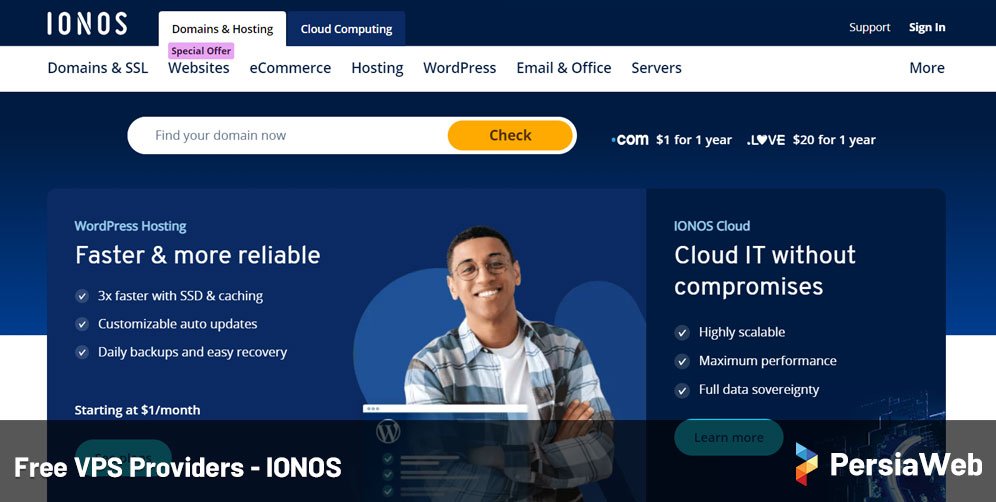Open the Hosting menu
Screen dimensions: 996x502
pos(377,68)
